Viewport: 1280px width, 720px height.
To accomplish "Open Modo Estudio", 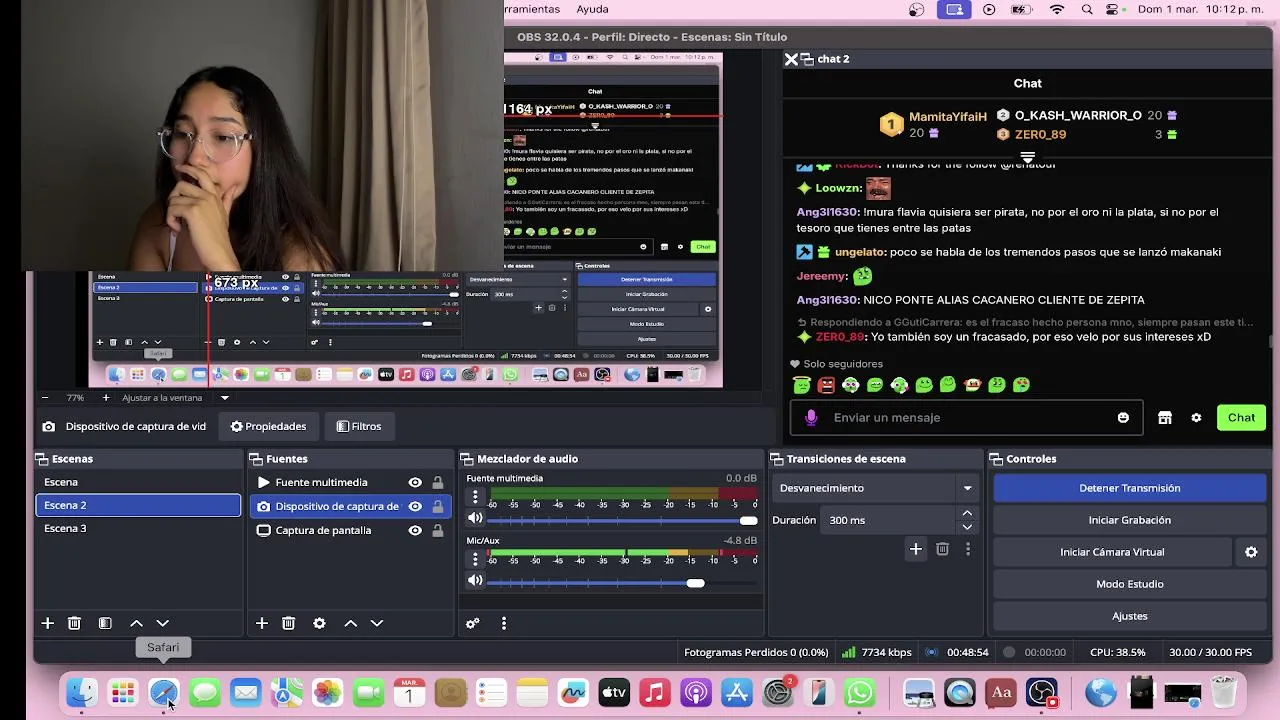I will [1130, 584].
